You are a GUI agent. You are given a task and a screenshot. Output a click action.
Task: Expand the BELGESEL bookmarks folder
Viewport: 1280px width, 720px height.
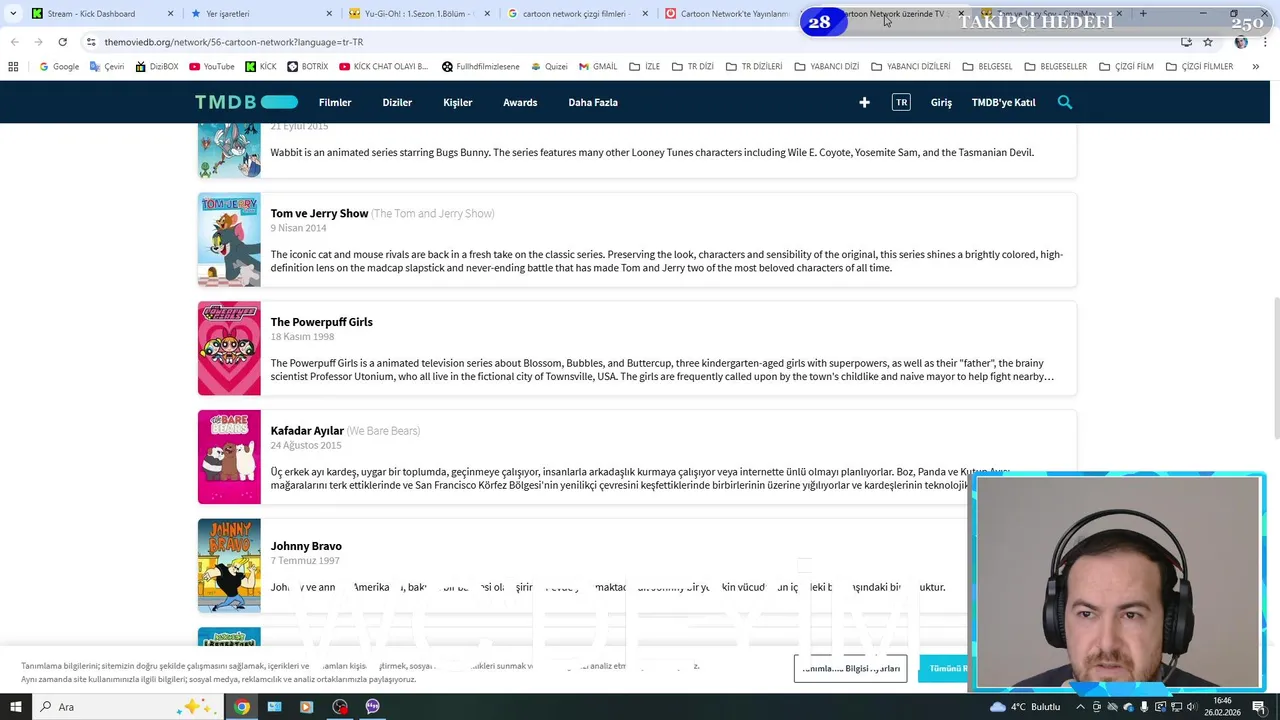pyautogui.click(x=987, y=66)
